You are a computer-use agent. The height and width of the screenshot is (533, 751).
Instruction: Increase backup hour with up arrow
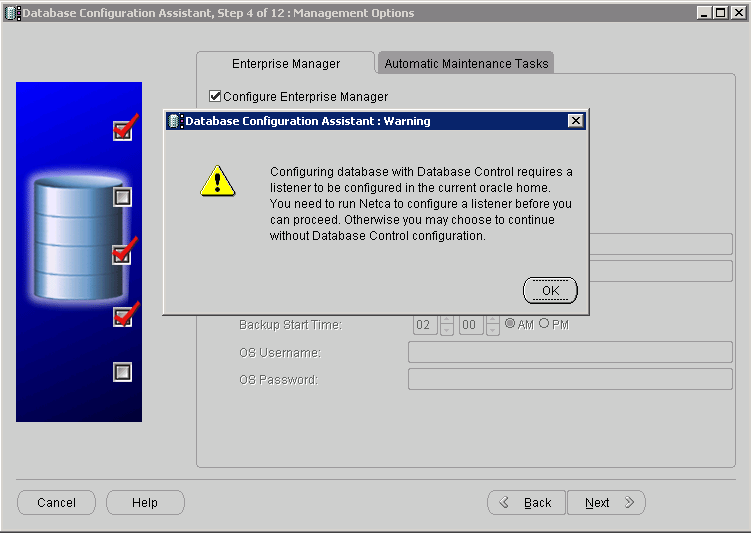(x=446, y=320)
